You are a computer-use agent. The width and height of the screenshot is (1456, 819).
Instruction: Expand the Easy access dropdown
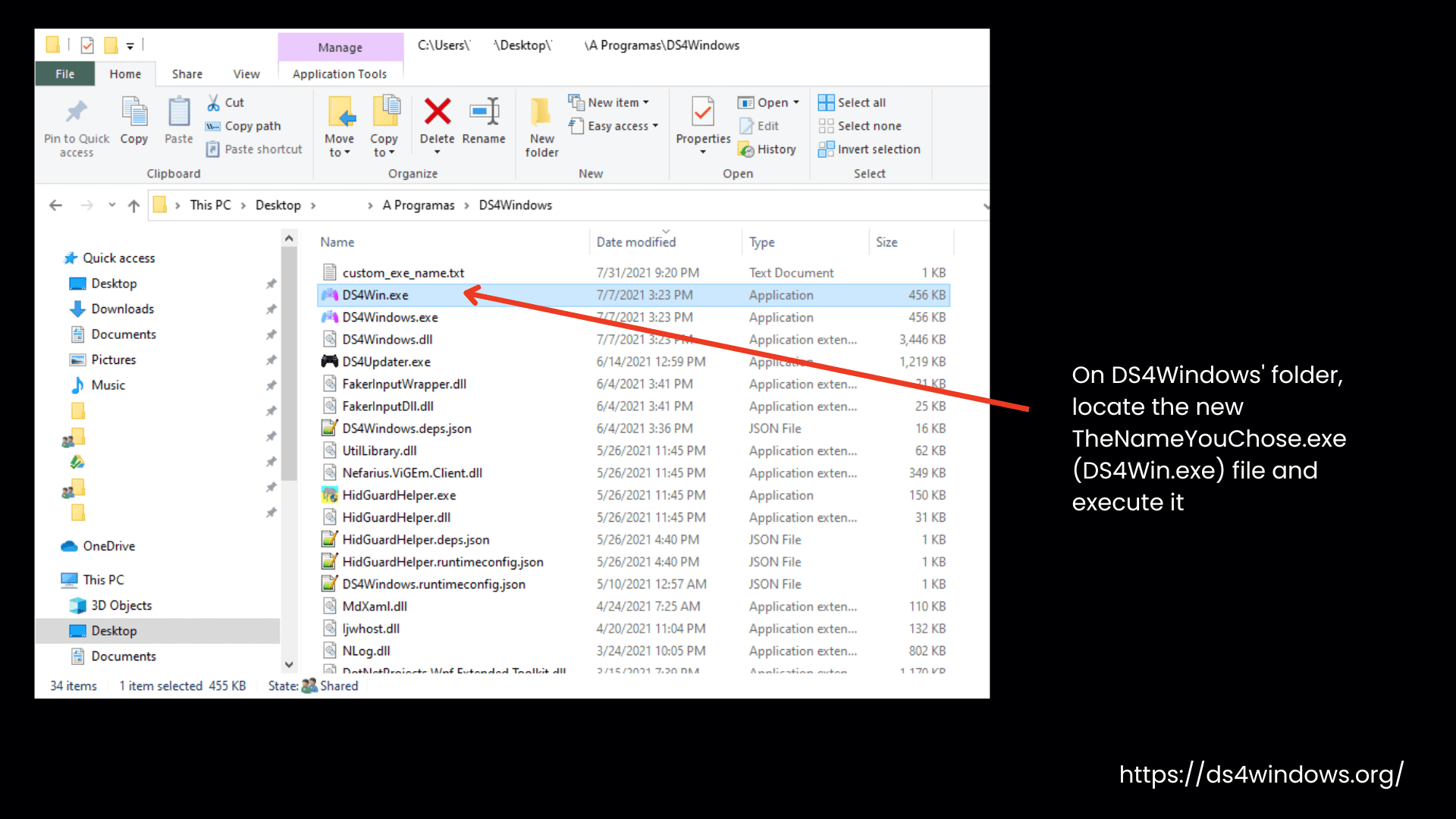coord(655,126)
